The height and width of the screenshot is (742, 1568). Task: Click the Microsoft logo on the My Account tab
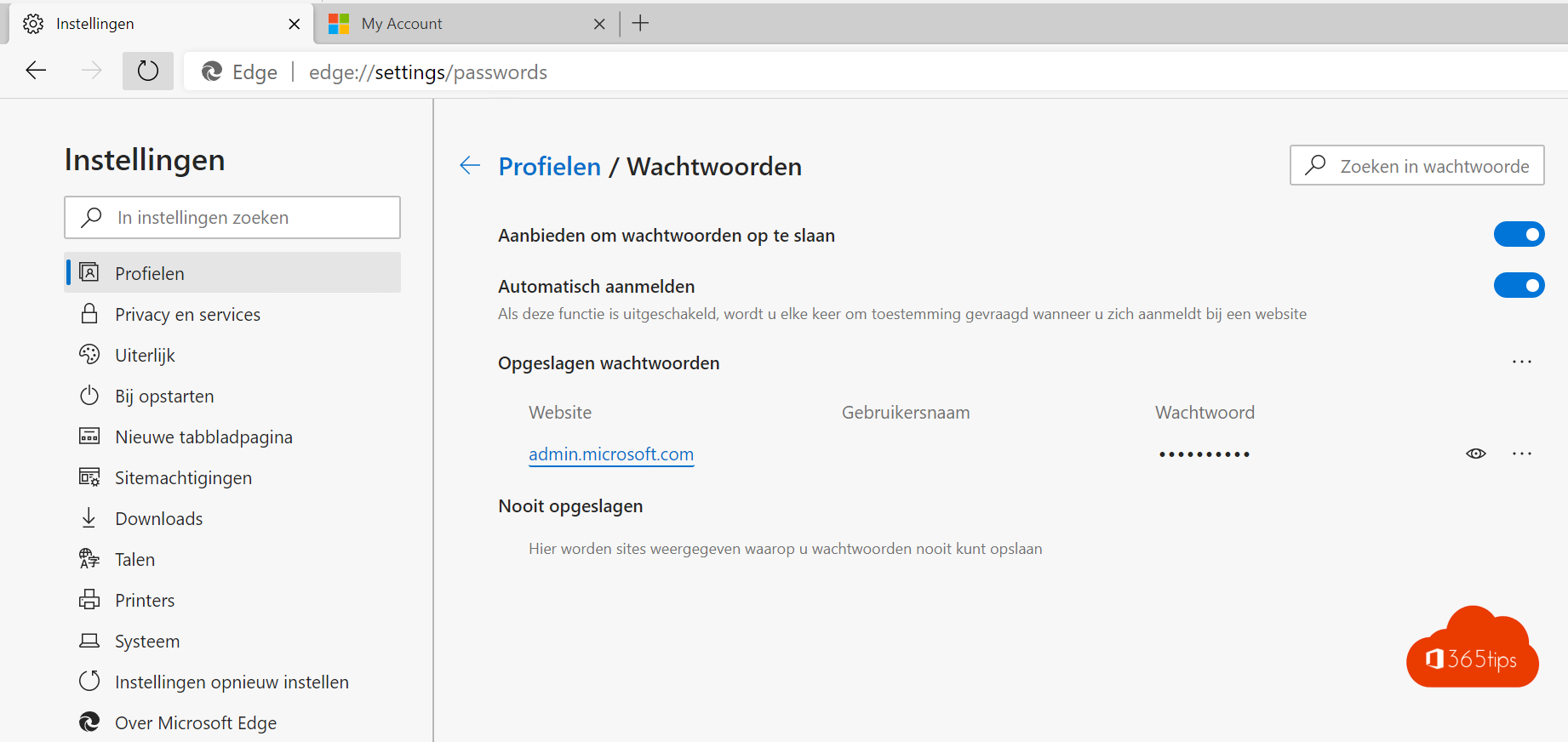pos(339,24)
